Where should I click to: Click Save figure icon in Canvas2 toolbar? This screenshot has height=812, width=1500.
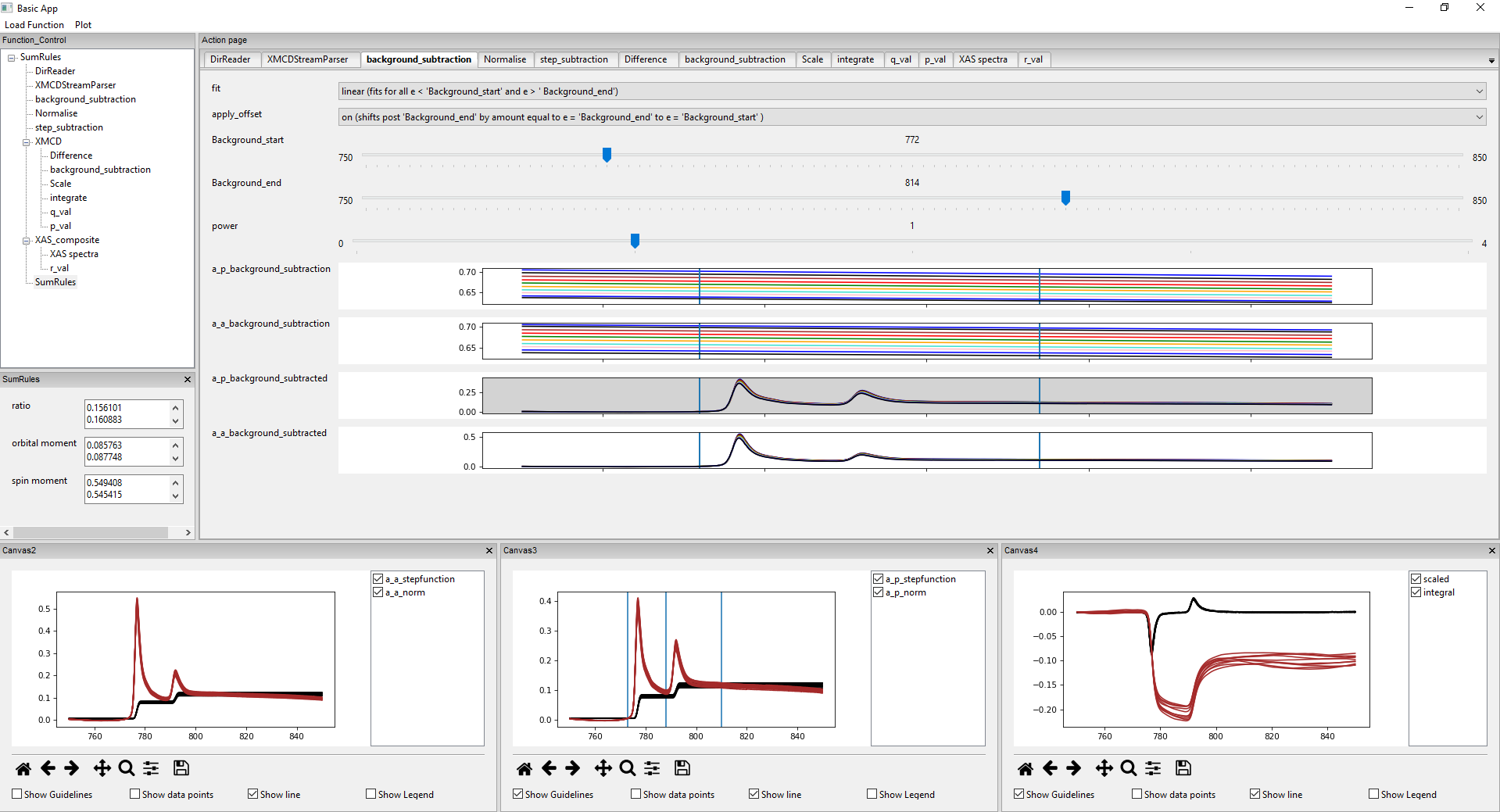coord(181,768)
